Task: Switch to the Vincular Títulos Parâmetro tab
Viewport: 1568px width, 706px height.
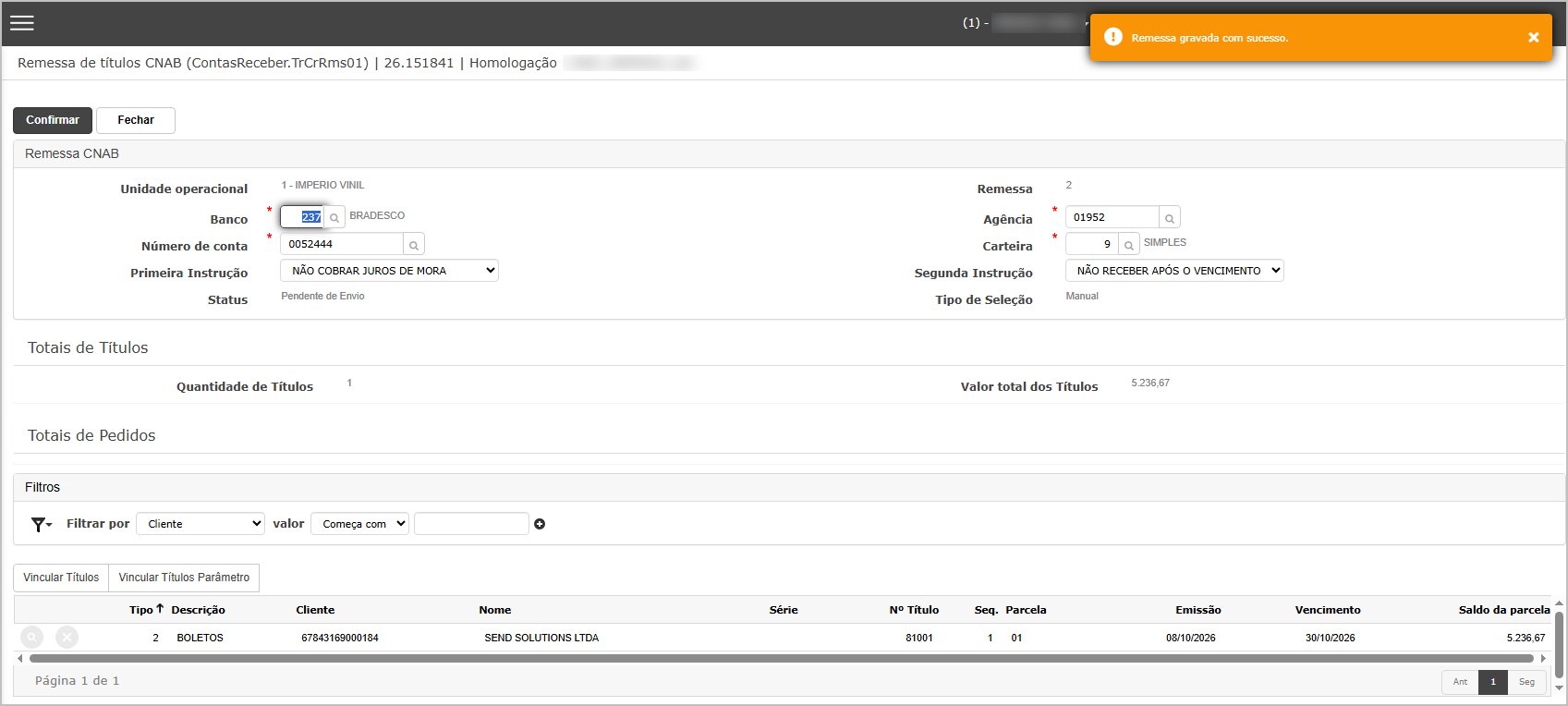Action: 184,578
